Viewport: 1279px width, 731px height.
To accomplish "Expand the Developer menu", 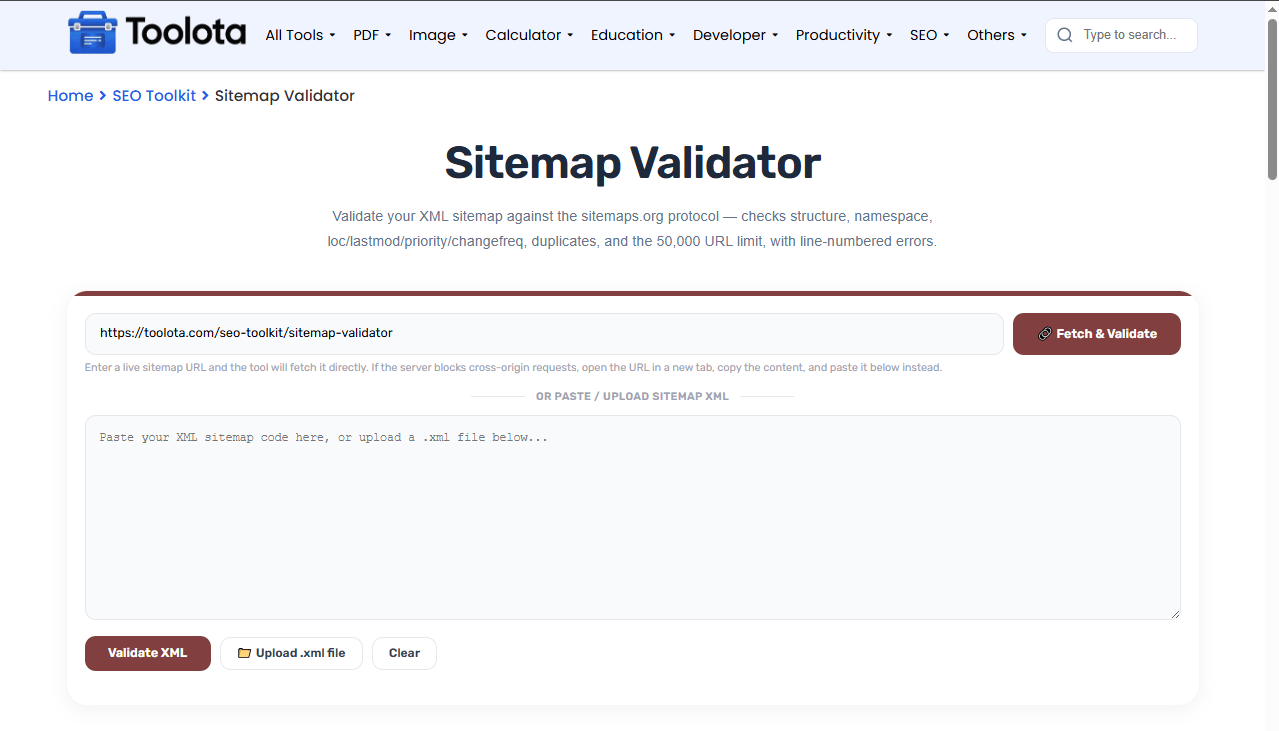I will tap(735, 35).
